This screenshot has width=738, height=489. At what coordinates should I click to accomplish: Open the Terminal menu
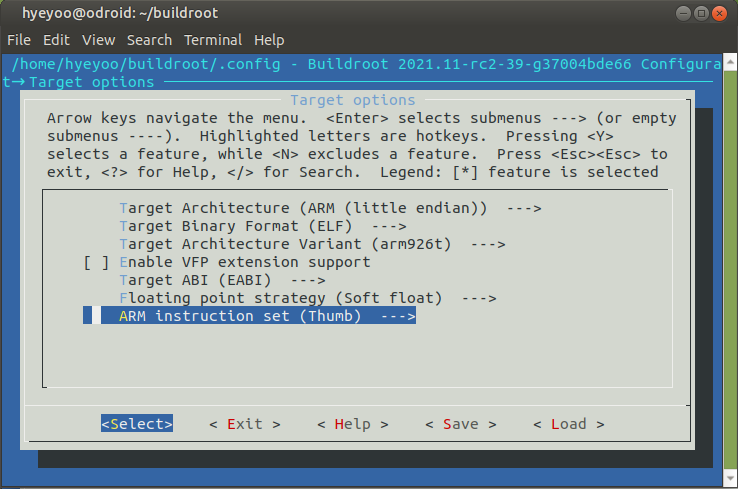coord(213,40)
